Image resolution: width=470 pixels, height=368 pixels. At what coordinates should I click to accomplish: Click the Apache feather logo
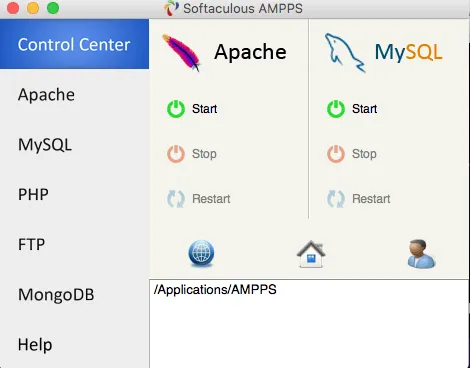click(181, 52)
